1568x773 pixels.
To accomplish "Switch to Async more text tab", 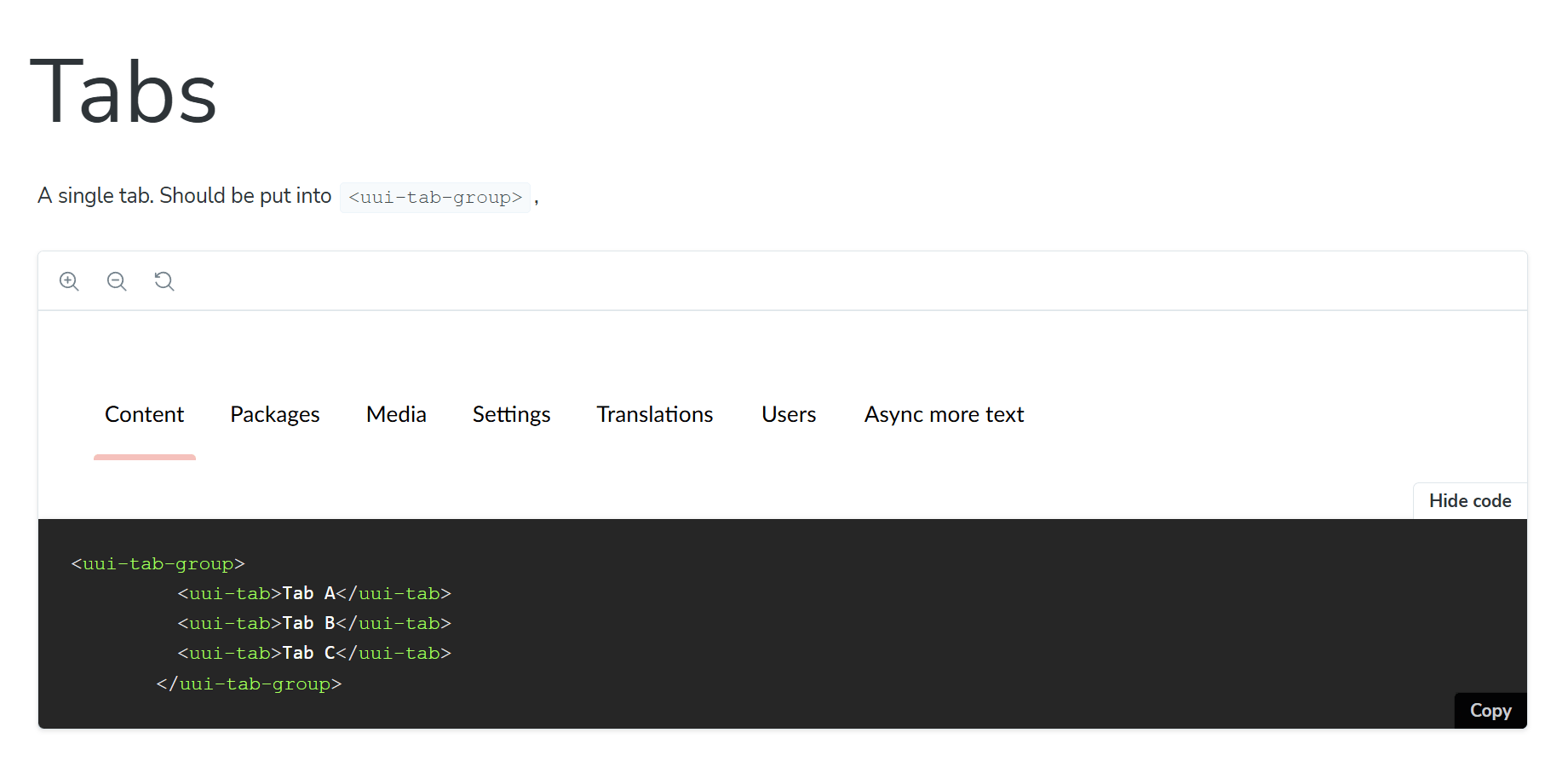I will (944, 414).
